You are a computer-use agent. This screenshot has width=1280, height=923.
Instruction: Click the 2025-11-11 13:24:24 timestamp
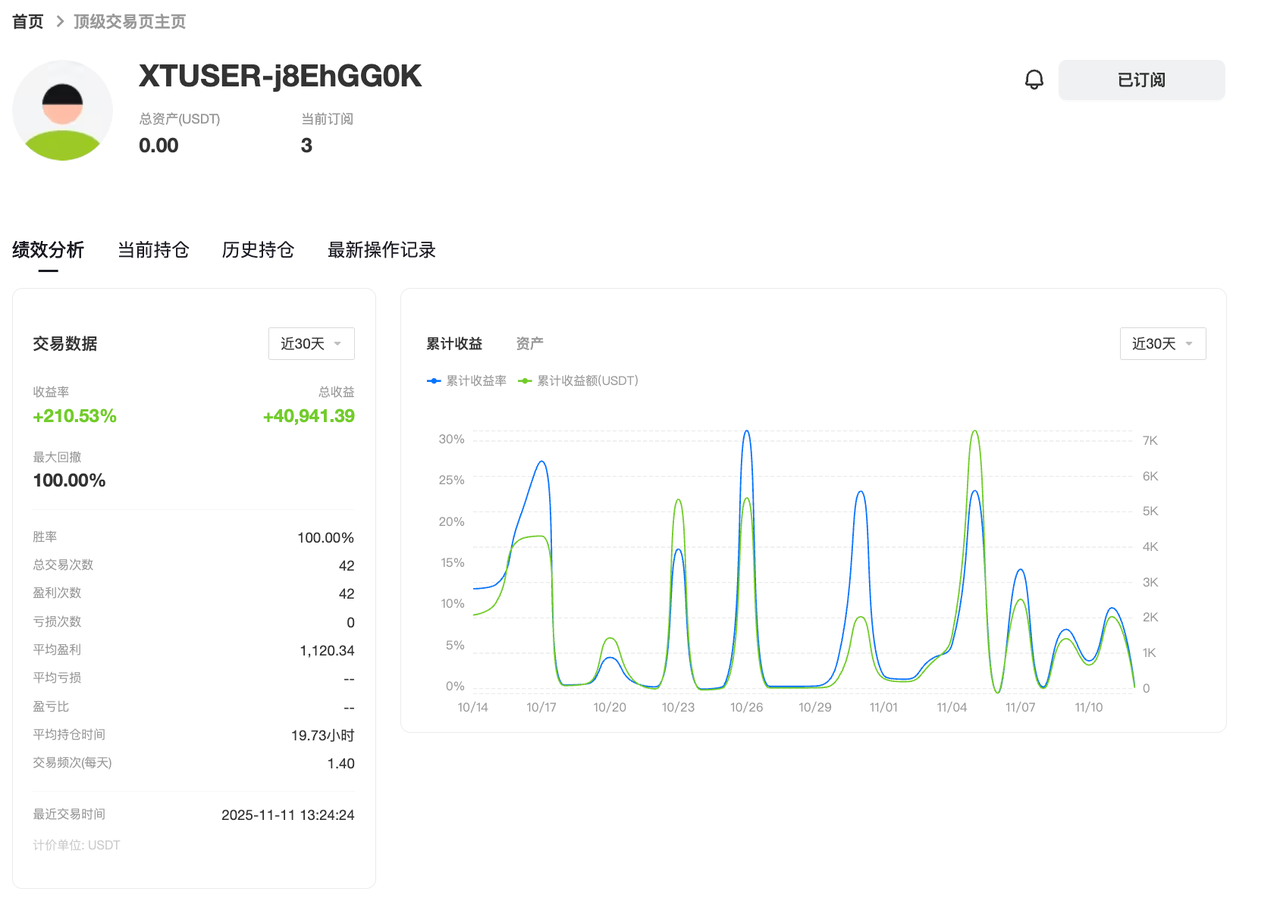(288, 815)
